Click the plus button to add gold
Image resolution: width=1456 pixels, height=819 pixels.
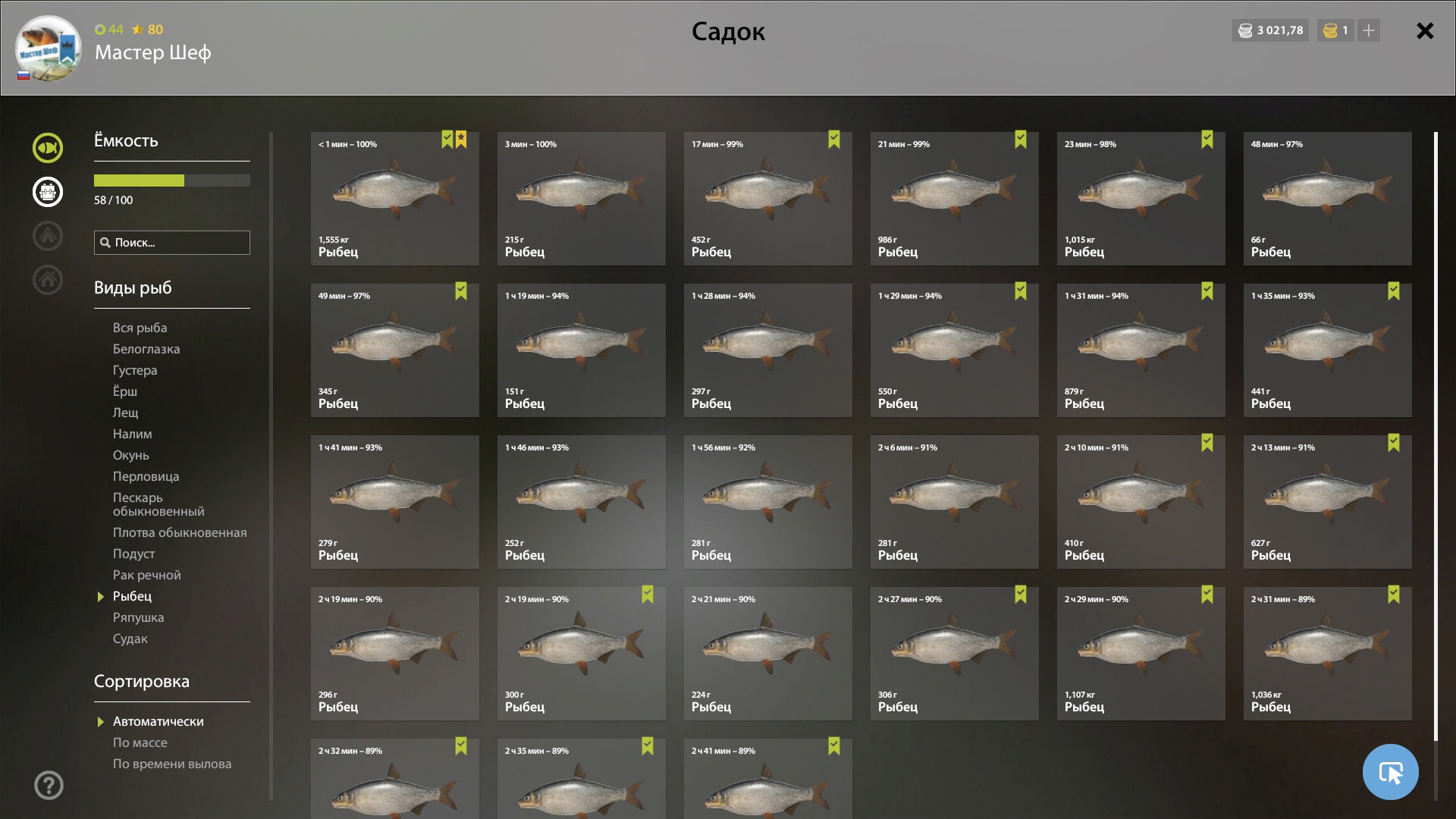coord(1369,30)
